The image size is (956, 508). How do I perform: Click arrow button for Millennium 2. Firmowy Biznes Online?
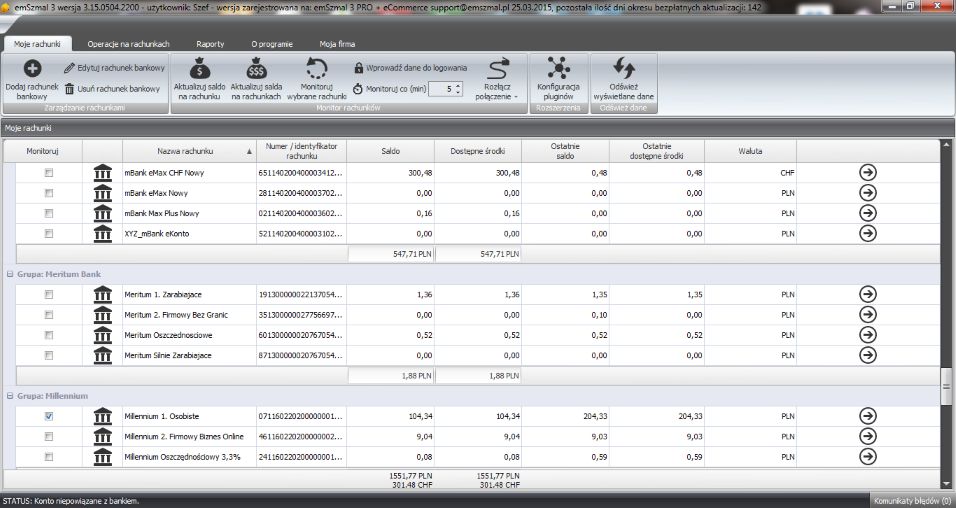[x=868, y=436]
